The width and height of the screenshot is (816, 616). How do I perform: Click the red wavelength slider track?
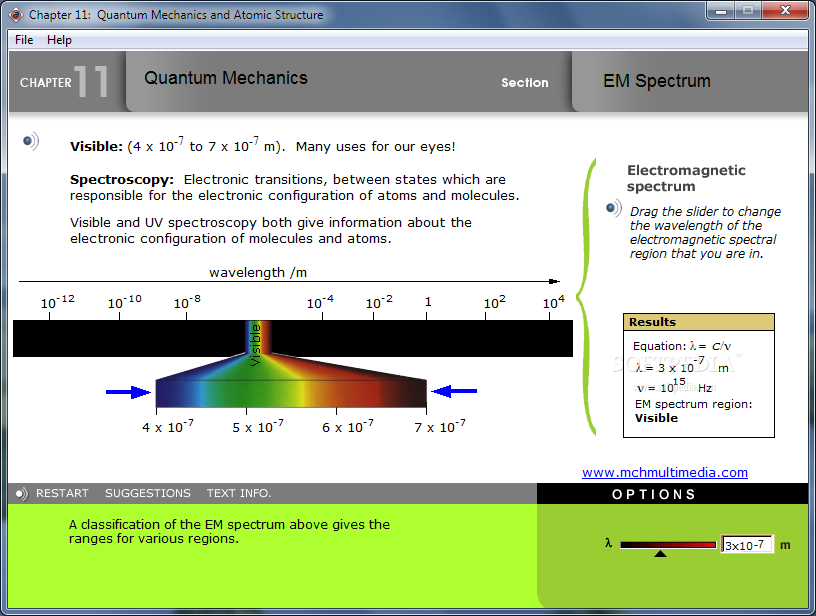click(x=668, y=545)
